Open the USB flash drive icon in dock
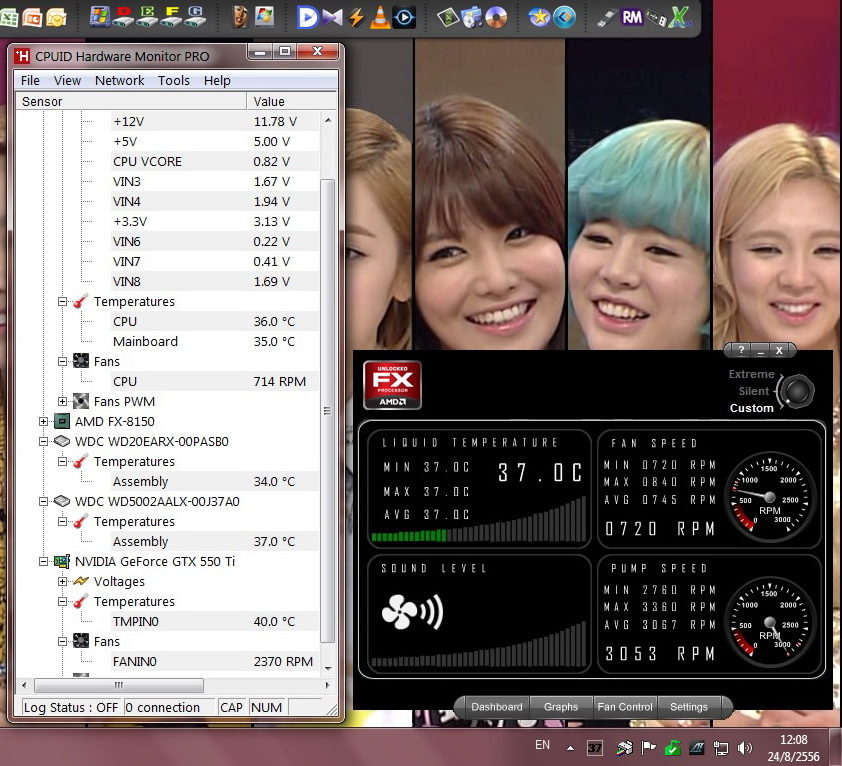This screenshot has width=842, height=766. click(606, 18)
